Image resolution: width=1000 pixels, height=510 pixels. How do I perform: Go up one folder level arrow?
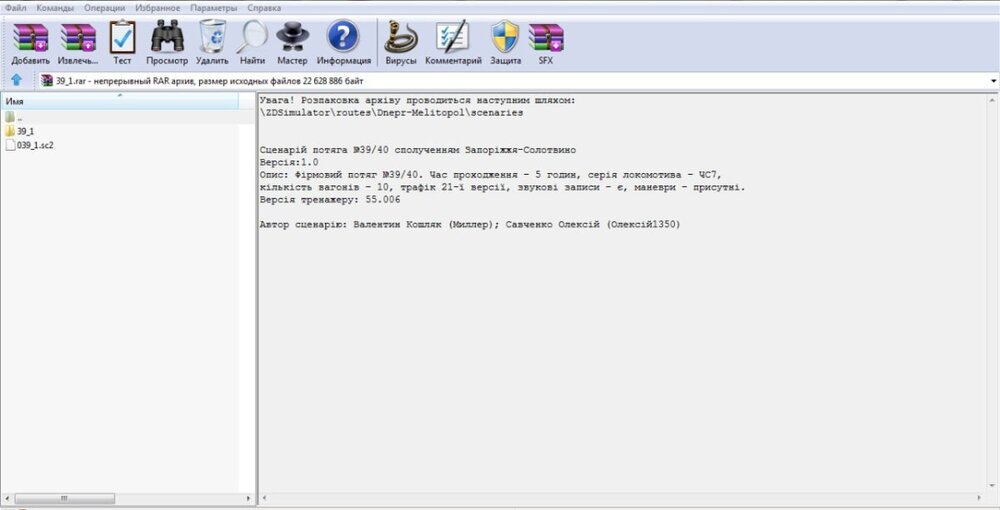pyautogui.click(x=17, y=80)
